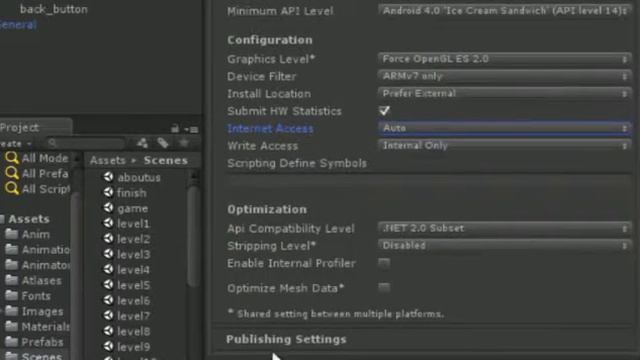Toggle the Project panel lock icon
The height and width of the screenshot is (360, 640).
coord(175,129)
